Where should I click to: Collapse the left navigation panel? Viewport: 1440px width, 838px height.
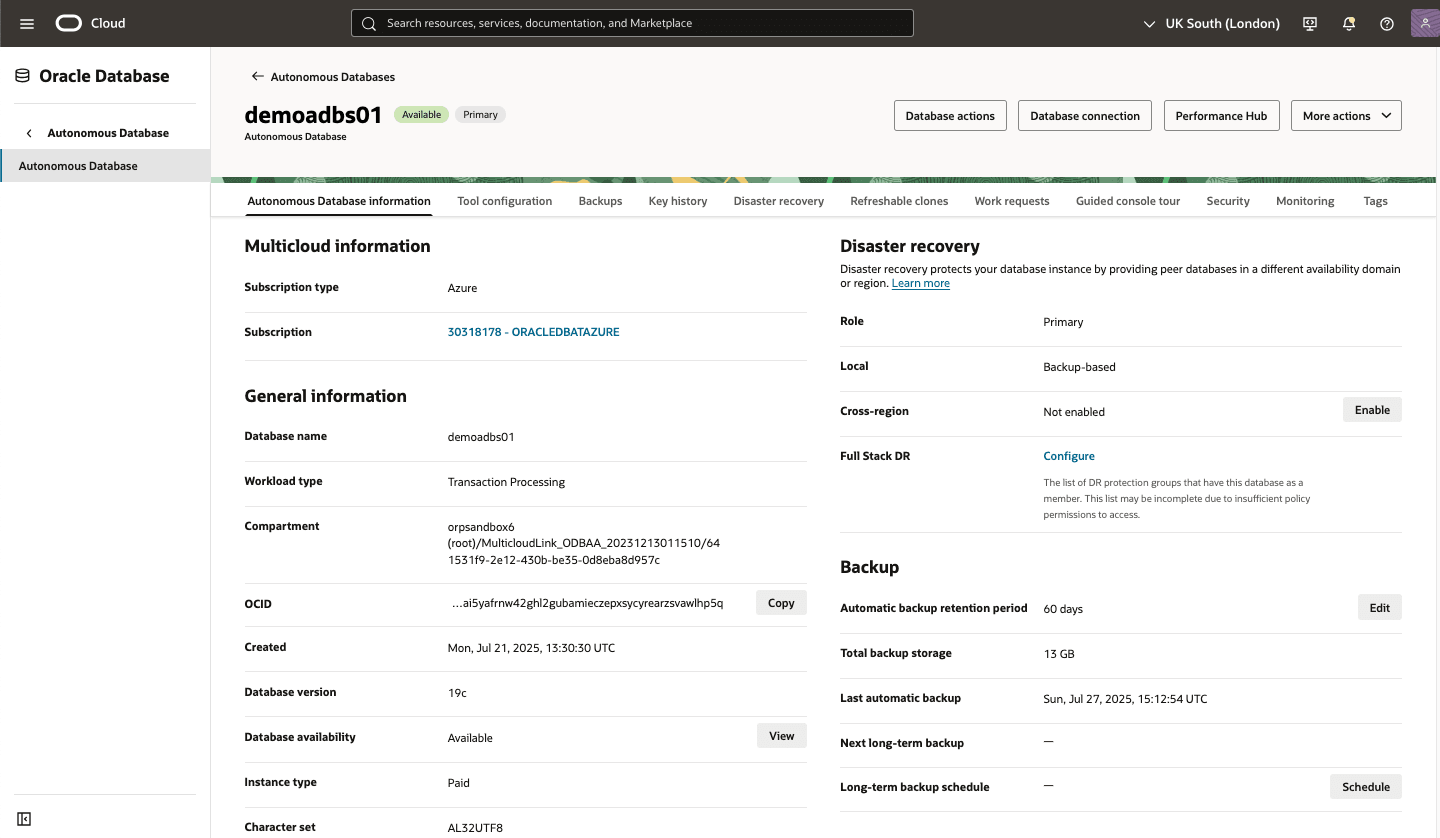tap(22, 816)
